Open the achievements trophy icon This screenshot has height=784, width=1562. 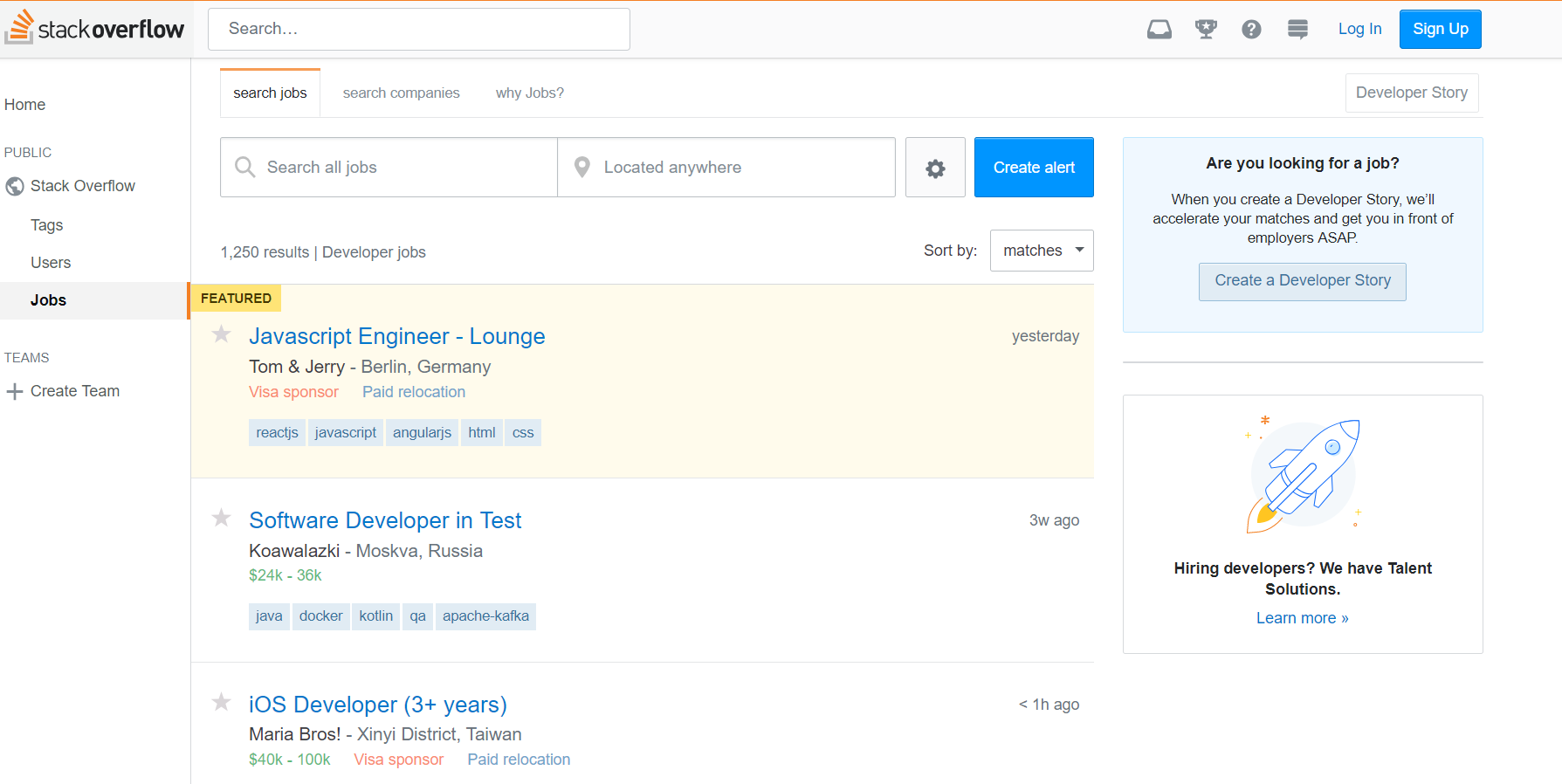[x=1206, y=30]
